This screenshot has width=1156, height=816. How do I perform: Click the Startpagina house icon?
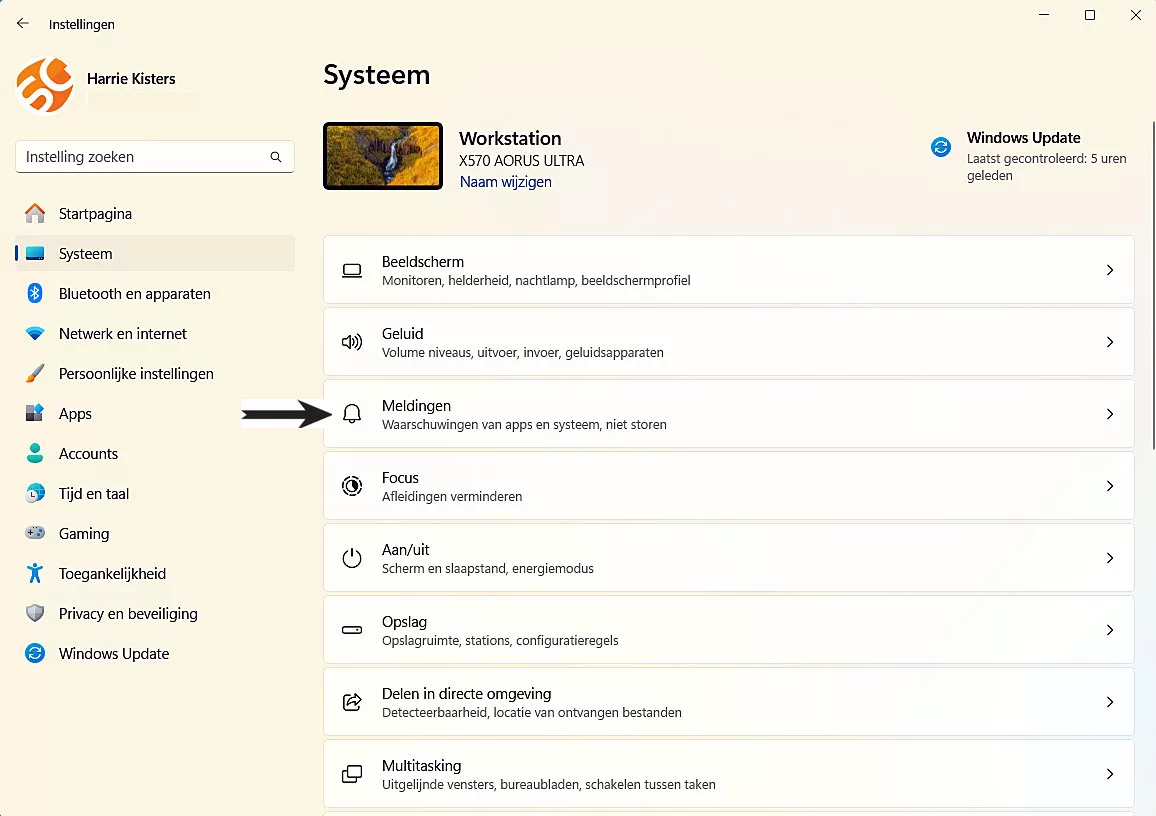pos(35,214)
